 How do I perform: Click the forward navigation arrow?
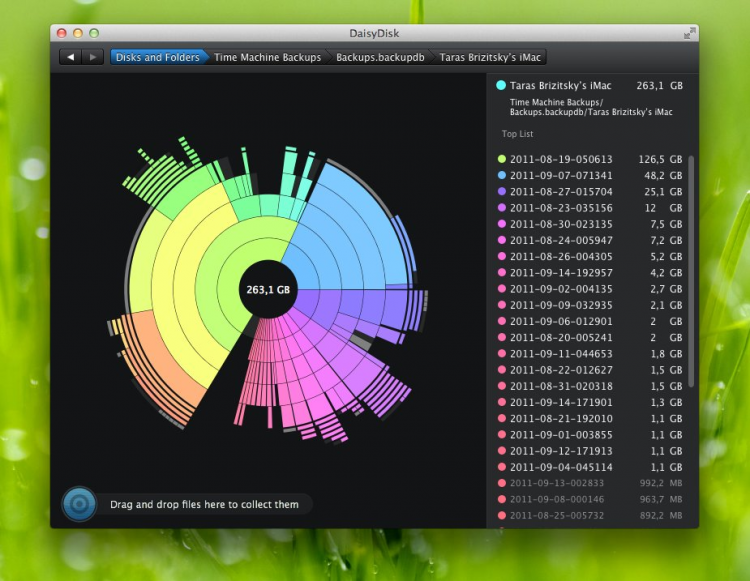(x=93, y=57)
